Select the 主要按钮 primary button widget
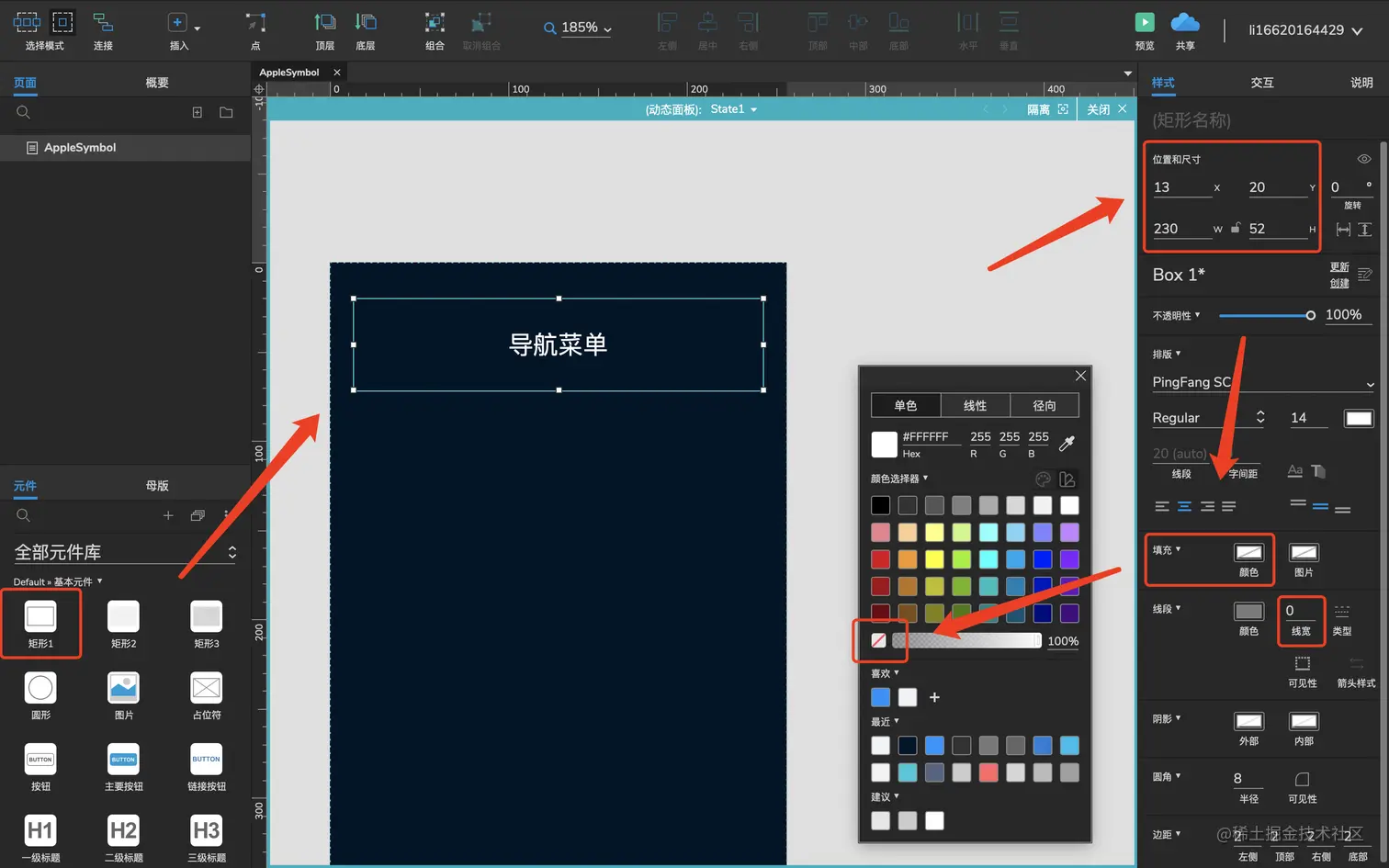1389x868 pixels. tap(123, 767)
